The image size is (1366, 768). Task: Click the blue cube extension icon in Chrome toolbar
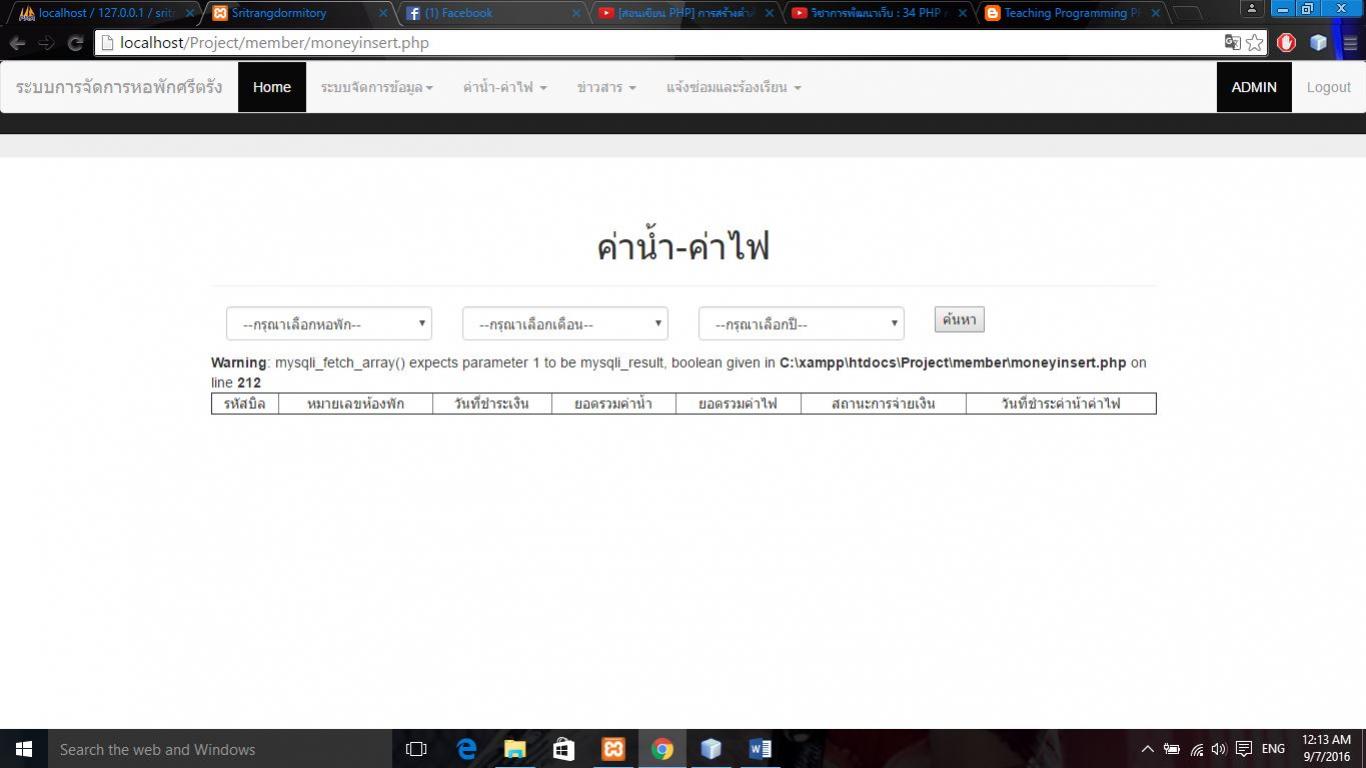click(x=1318, y=43)
